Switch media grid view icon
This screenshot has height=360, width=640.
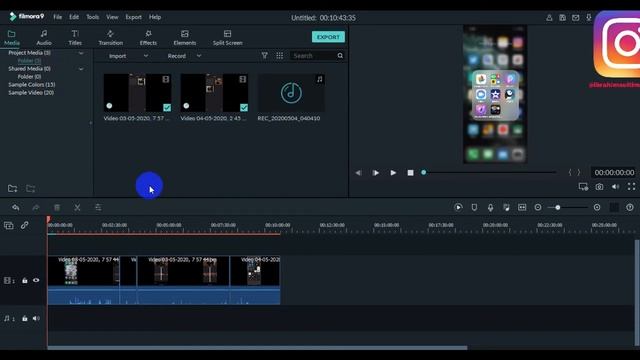[x=280, y=56]
